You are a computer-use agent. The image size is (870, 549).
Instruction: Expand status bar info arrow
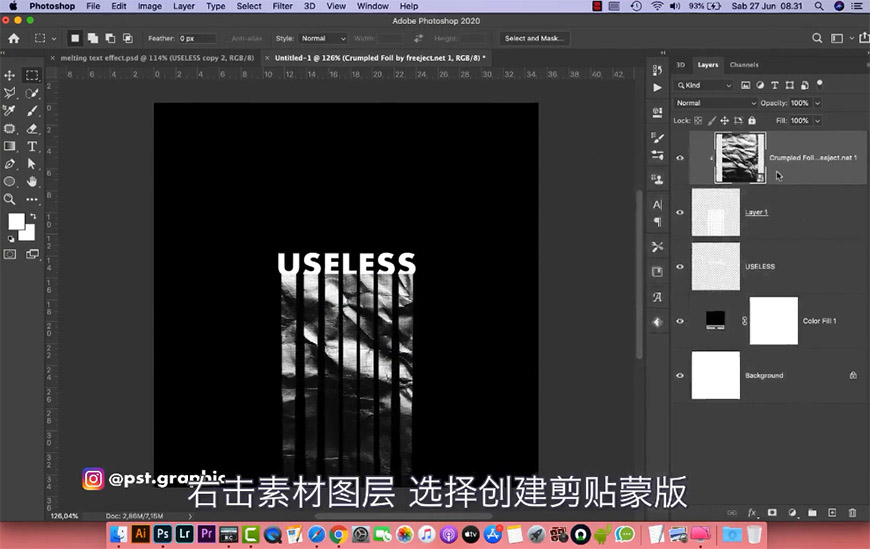(x=190, y=516)
